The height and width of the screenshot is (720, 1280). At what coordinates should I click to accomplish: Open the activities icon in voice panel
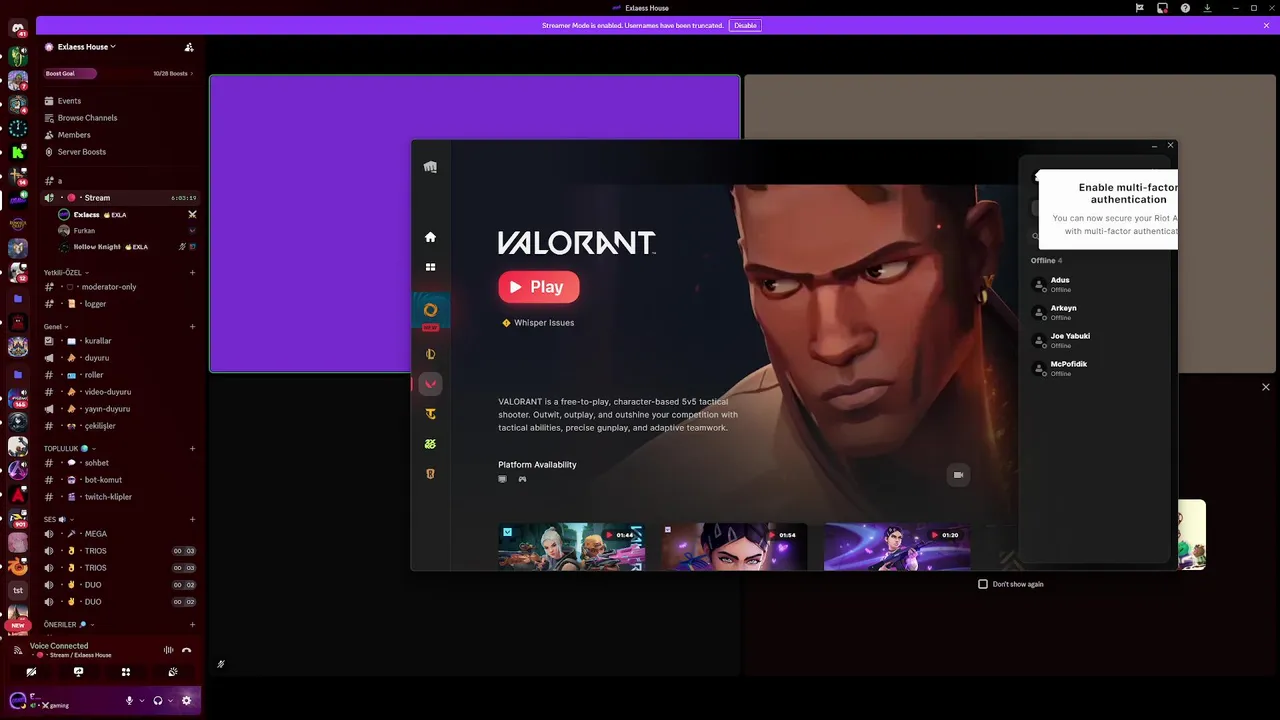pos(125,672)
